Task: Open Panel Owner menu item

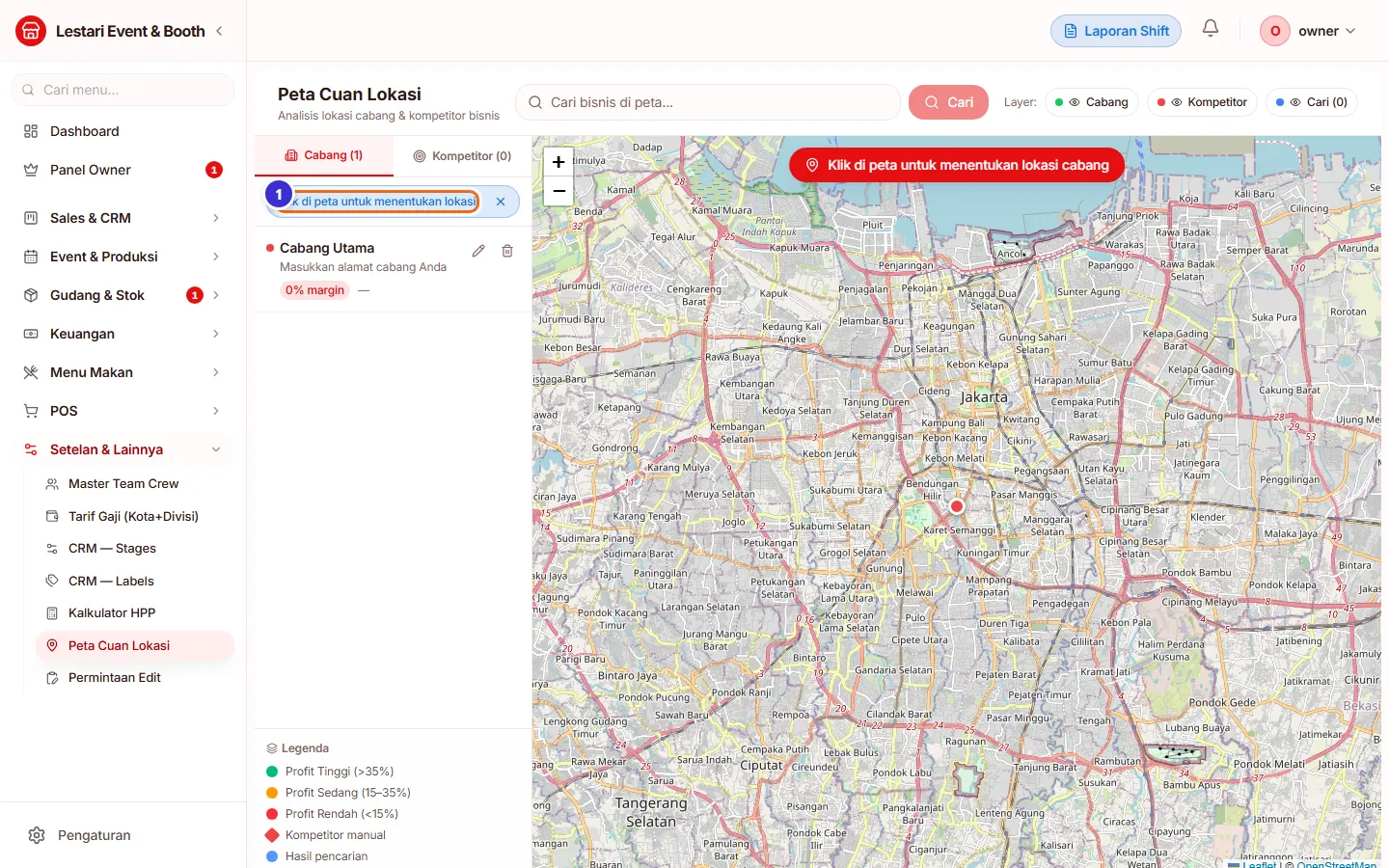Action: tap(123, 170)
